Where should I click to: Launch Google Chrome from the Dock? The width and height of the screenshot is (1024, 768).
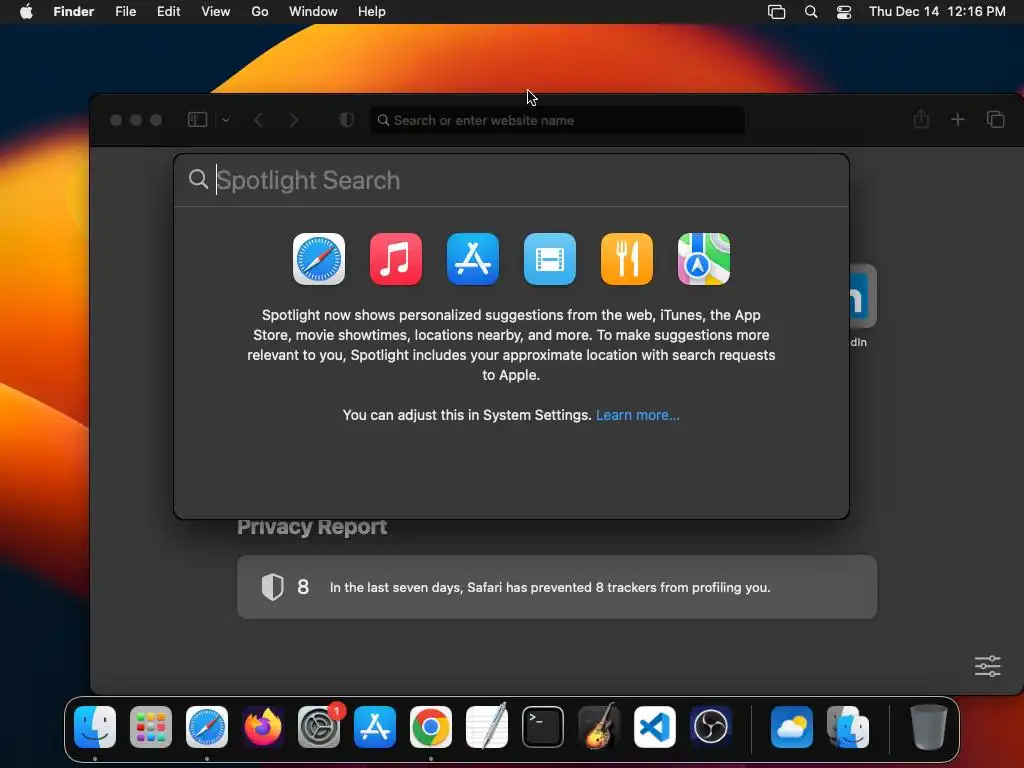(x=431, y=727)
